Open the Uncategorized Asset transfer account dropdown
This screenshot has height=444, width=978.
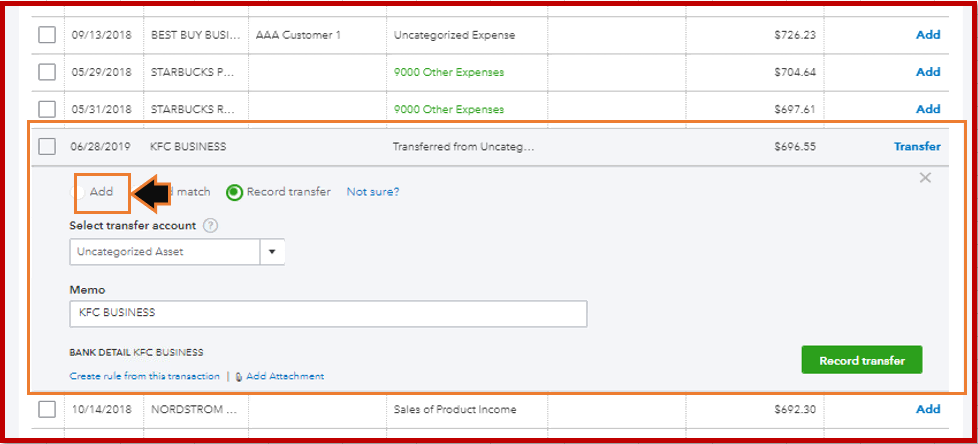click(272, 252)
